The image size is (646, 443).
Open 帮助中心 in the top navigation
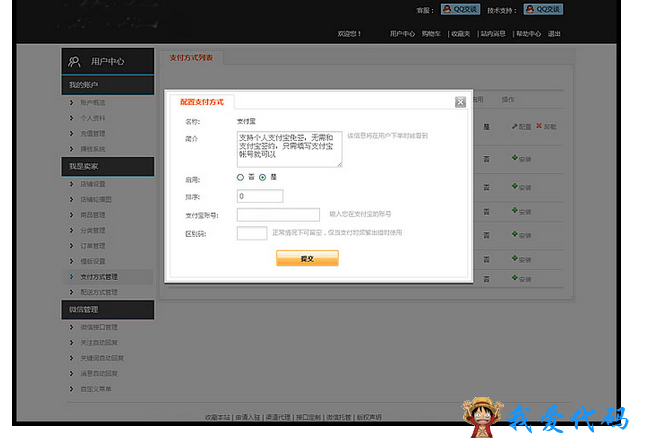click(528, 34)
